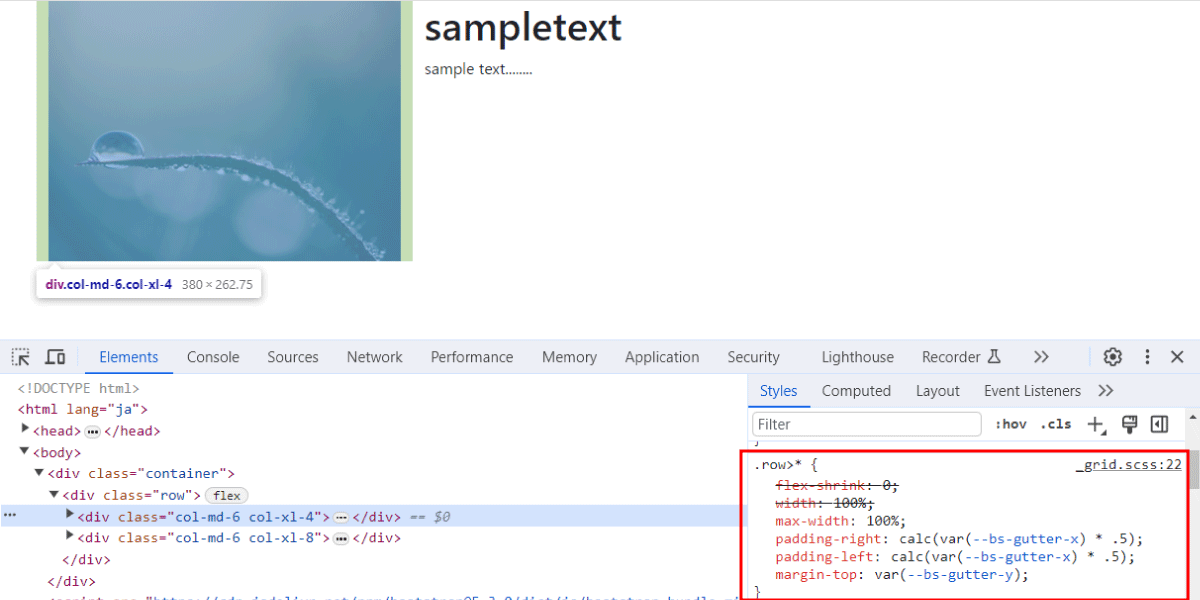
Task: Switch to the Computed styles tab
Action: [x=856, y=391]
